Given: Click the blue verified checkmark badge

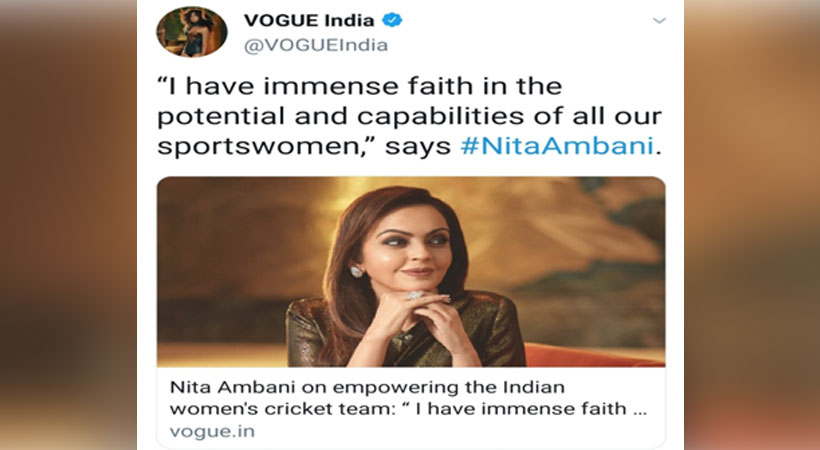Looking at the screenshot, I should click(392, 20).
